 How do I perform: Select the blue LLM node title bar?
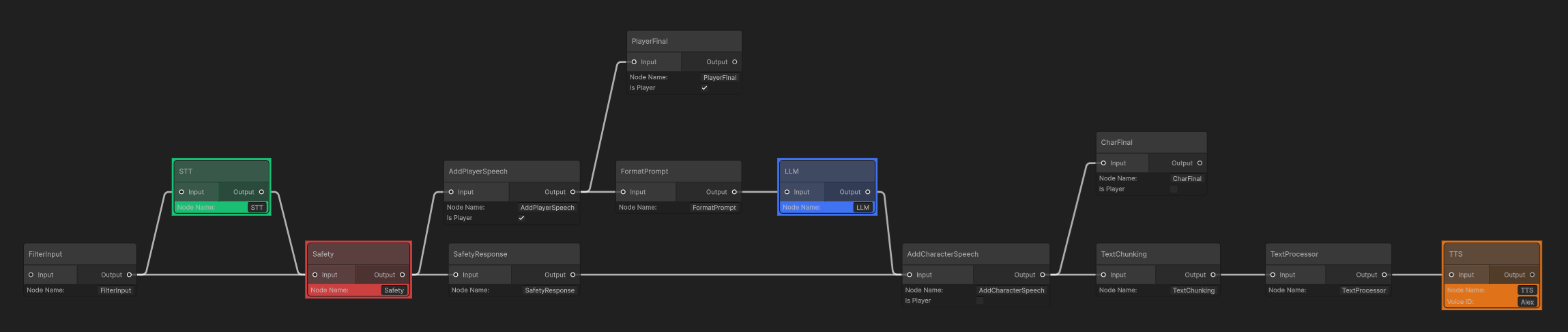pos(828,171)
